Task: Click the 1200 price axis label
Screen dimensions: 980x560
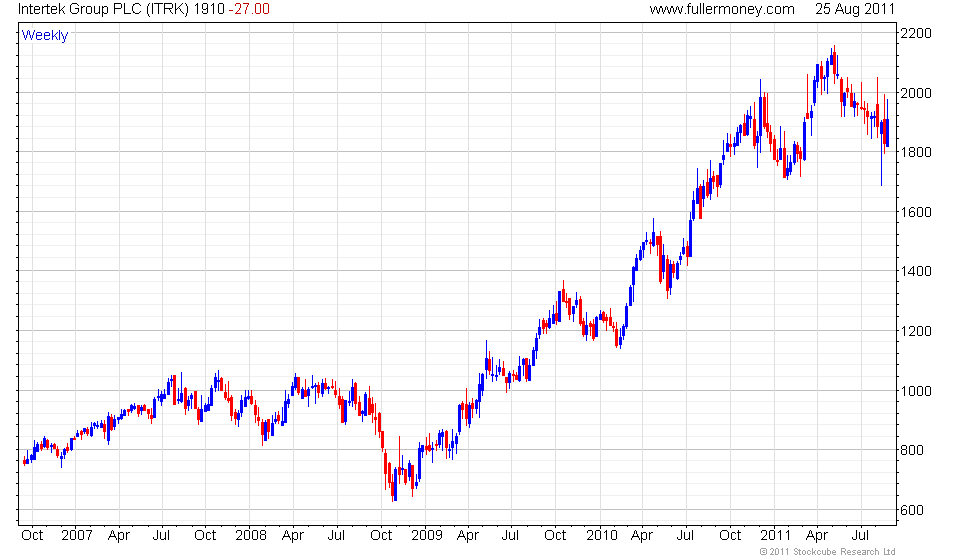Action: 916,331
